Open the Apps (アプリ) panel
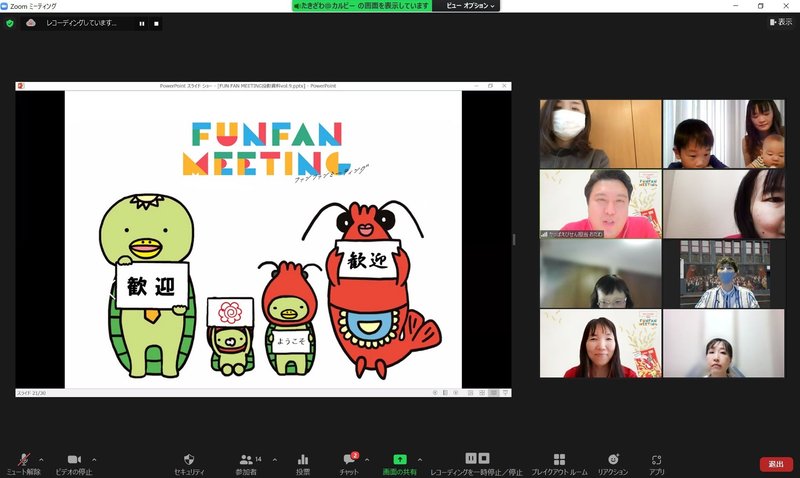This screenshot has width=800, height=478. coord(657,464)
